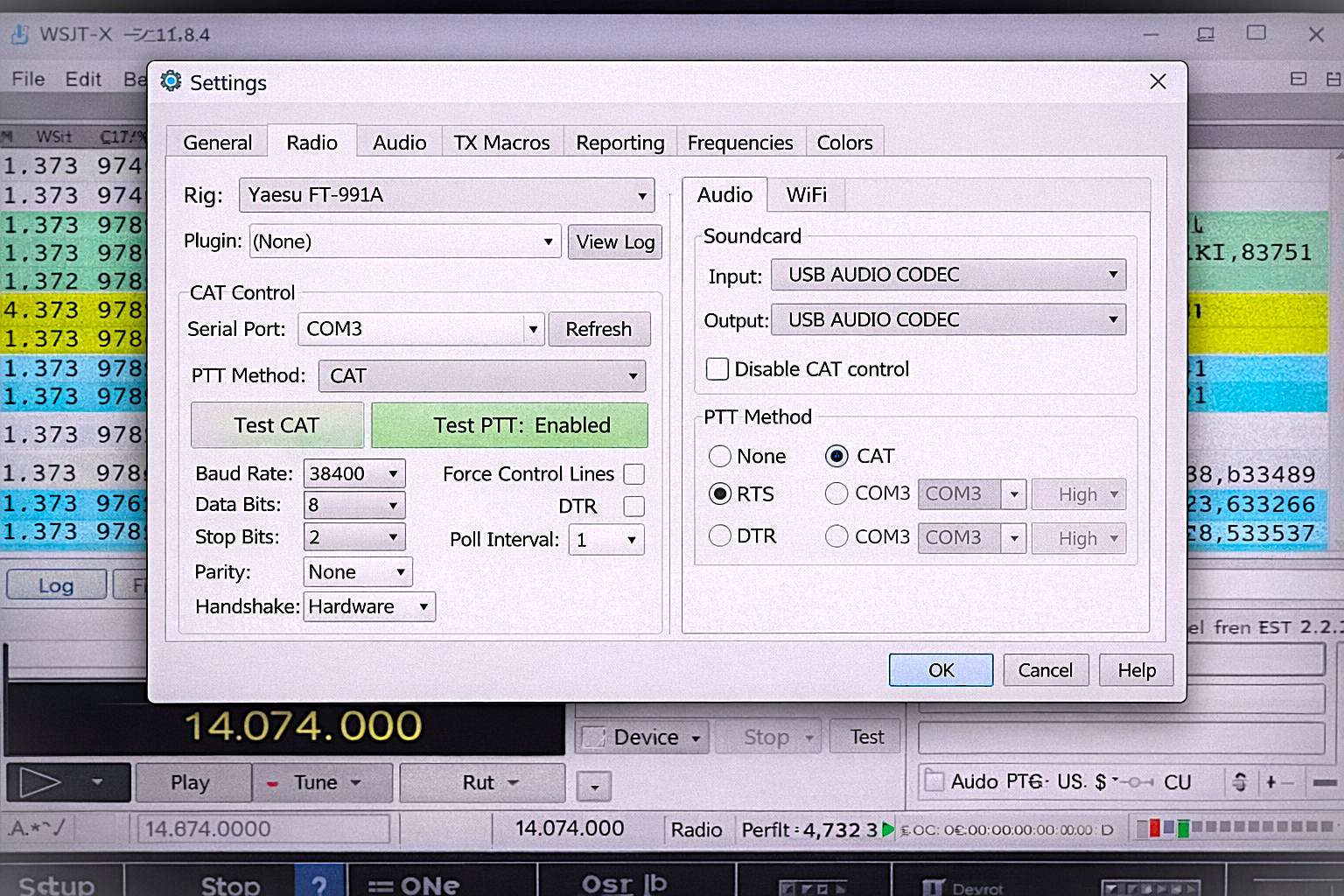Viewport: 1344px width, 896px height.
Task: Open the Rig dropdown showing Yaesu FT-991A
Action: (x=447, y=195)
